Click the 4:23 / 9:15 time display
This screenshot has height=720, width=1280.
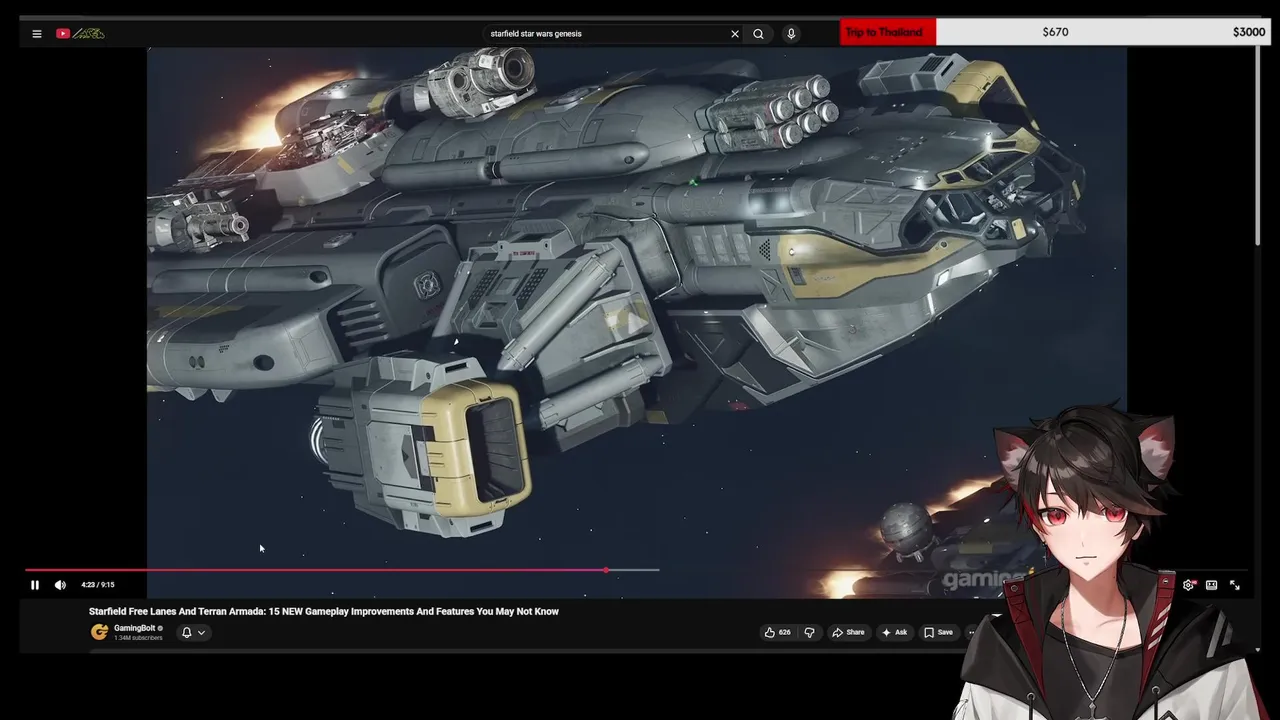pyautogui.click(x=98, y=585)
